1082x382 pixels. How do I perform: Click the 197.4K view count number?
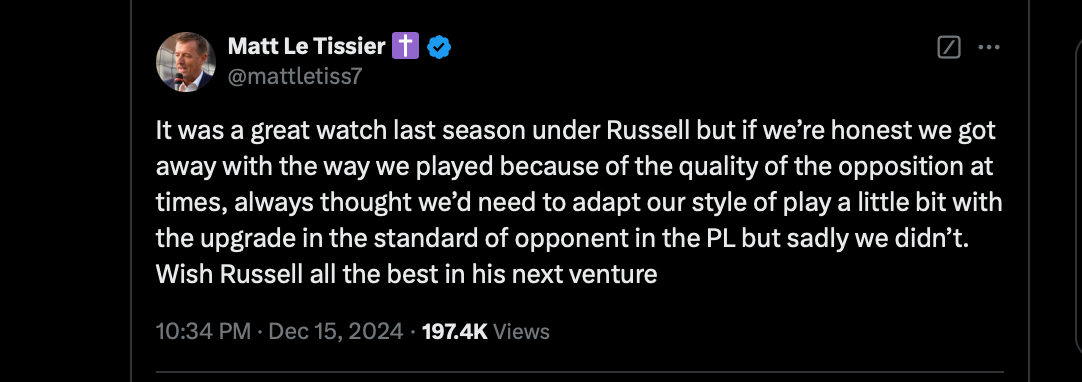point(454,332)
